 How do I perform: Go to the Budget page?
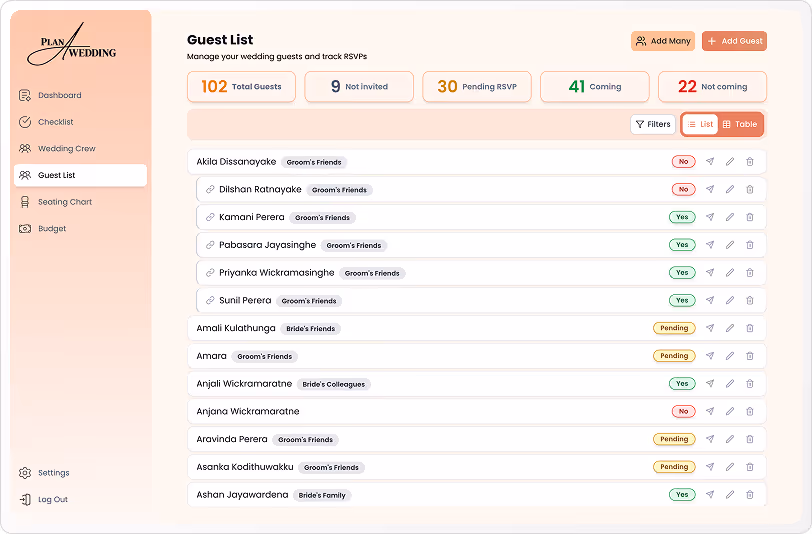pos(52,229)
